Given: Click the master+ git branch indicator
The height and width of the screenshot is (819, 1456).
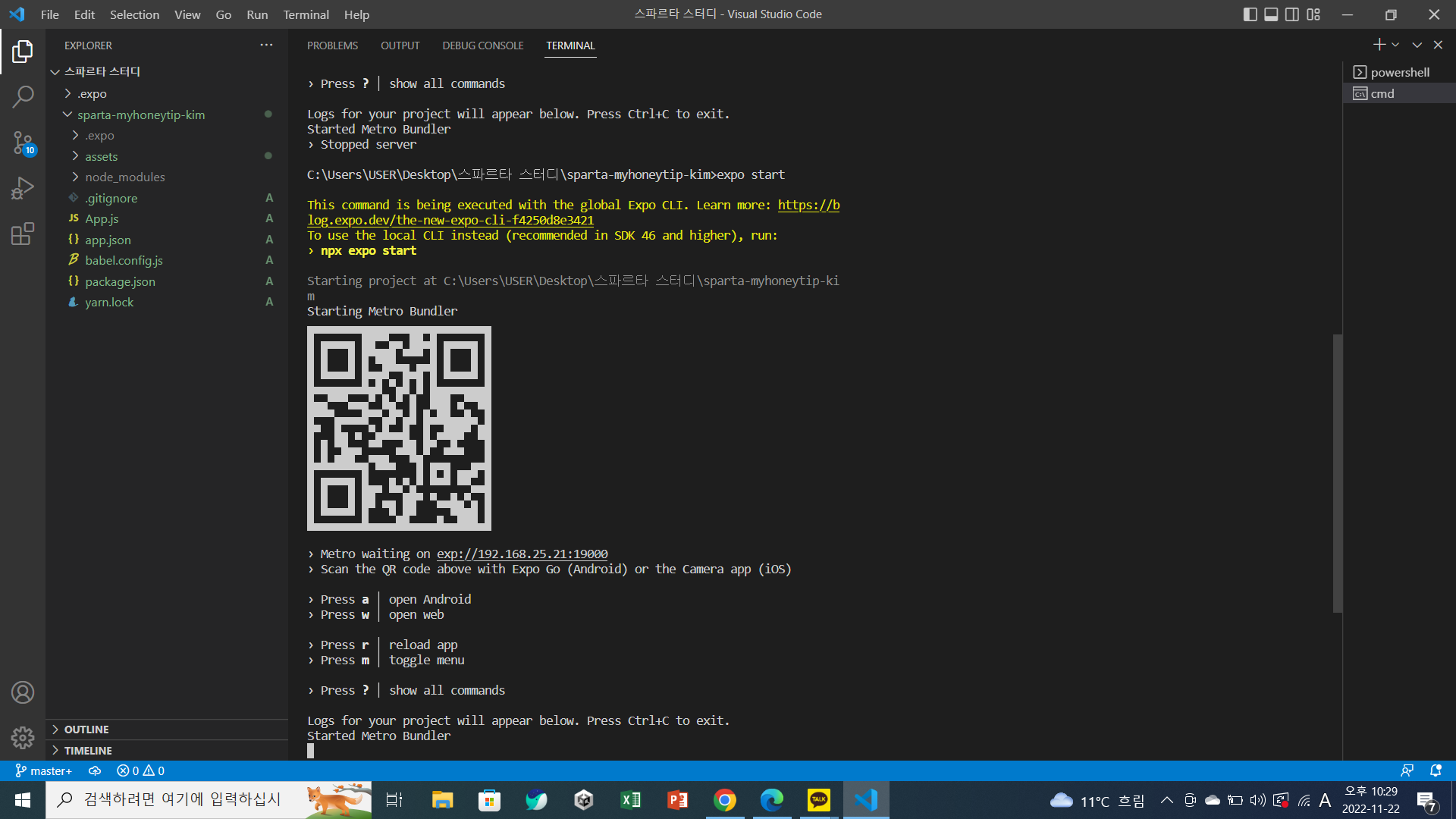Looking at the screenshot, I should [x=44, y=770].
